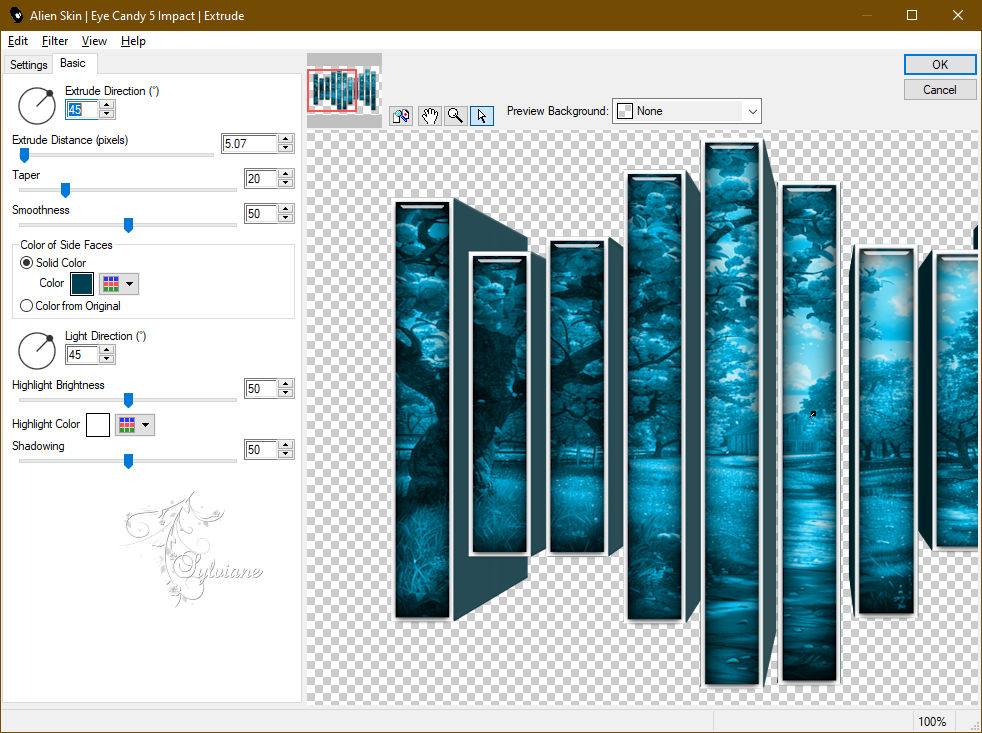The image size is (982, 733).
Task: Click the Highlight Brightness slider handle
Action: [x=128, y=400]
